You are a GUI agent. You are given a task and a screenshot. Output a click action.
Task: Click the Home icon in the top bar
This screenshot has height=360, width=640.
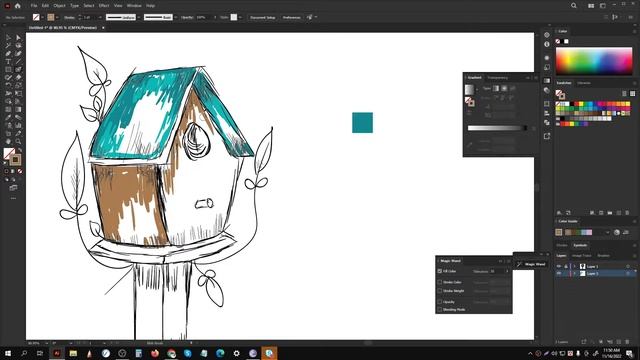click(18, 6)
